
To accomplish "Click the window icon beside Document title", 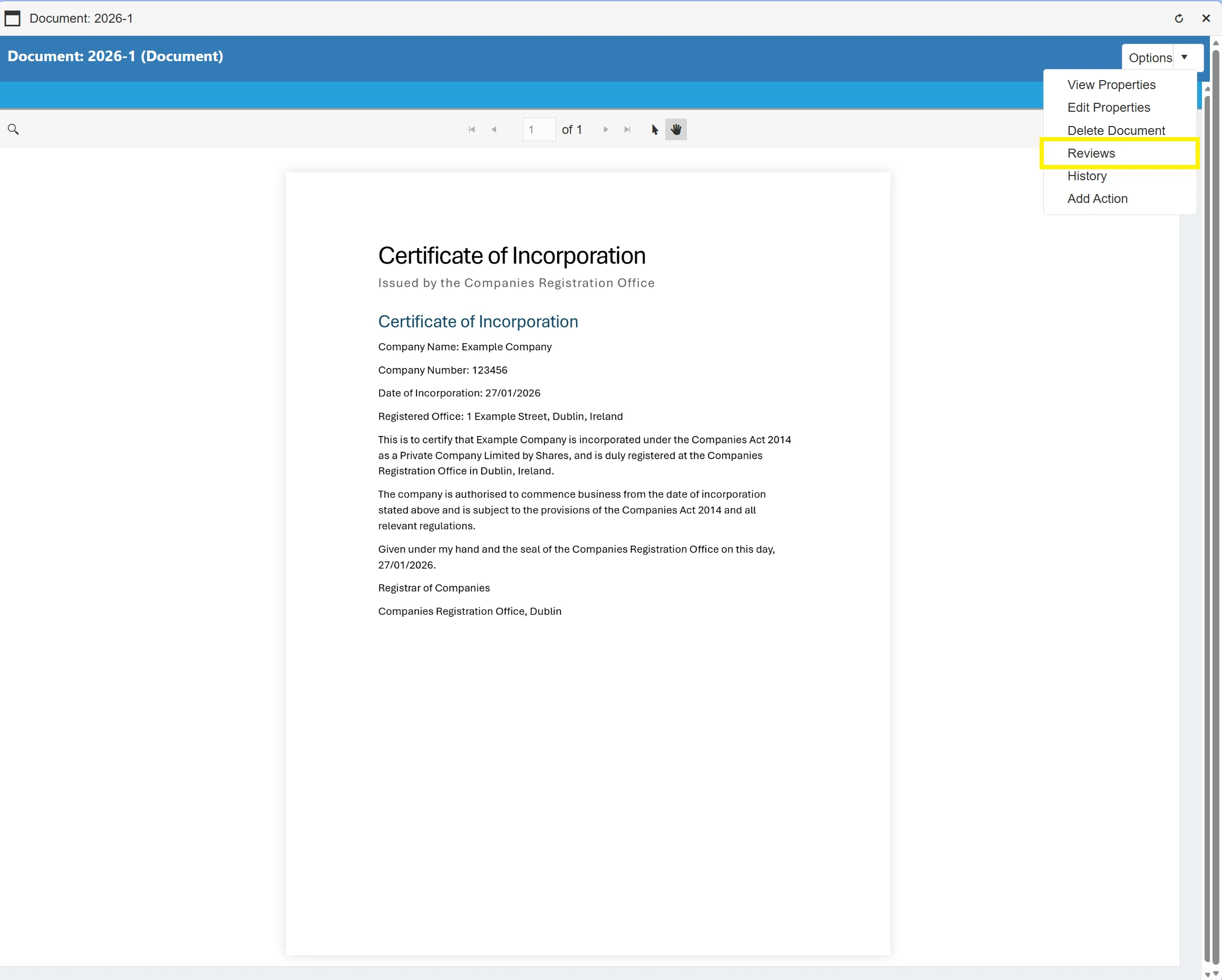I will click(x=13, y=18).
